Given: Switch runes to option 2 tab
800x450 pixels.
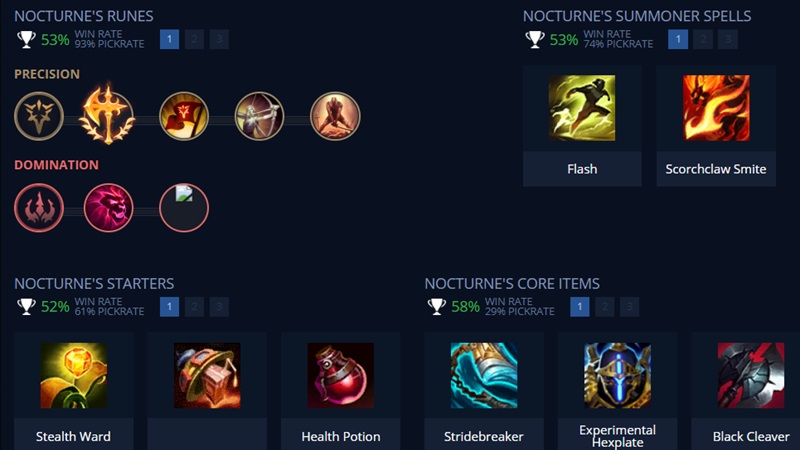Looking at the screenshot, I should 194,39.
